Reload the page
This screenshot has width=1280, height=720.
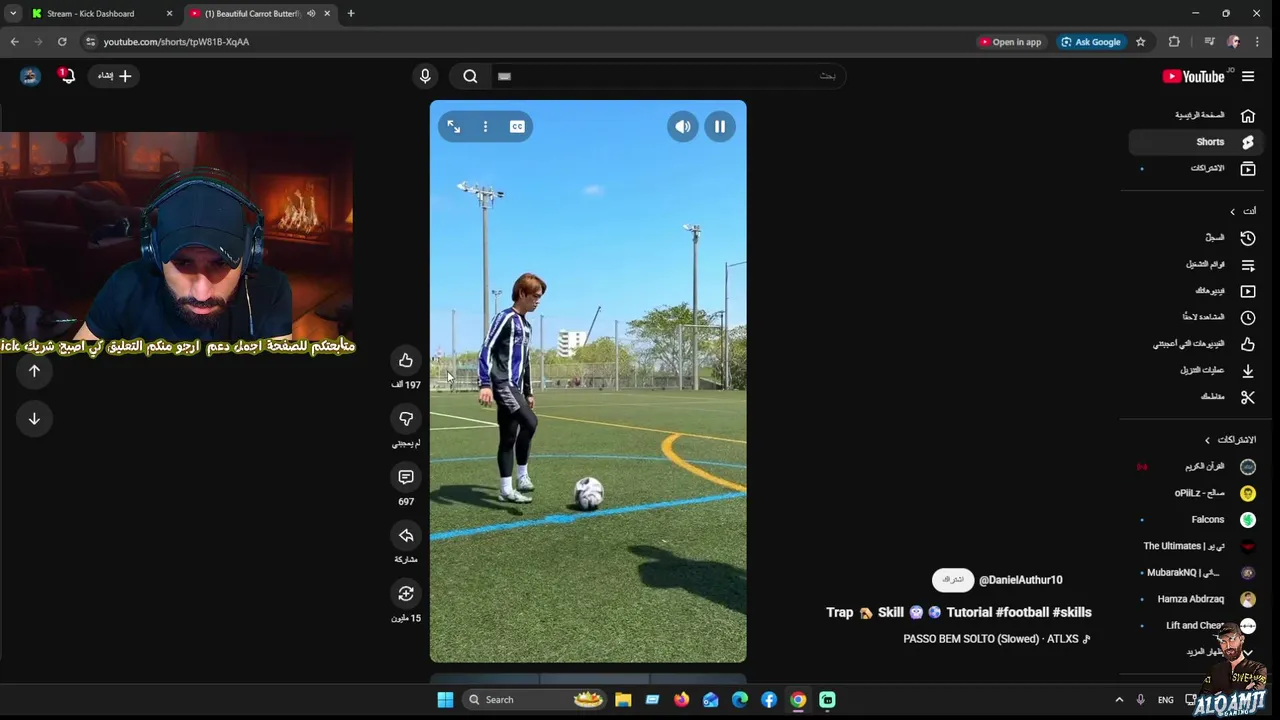[x=62, y=42]
